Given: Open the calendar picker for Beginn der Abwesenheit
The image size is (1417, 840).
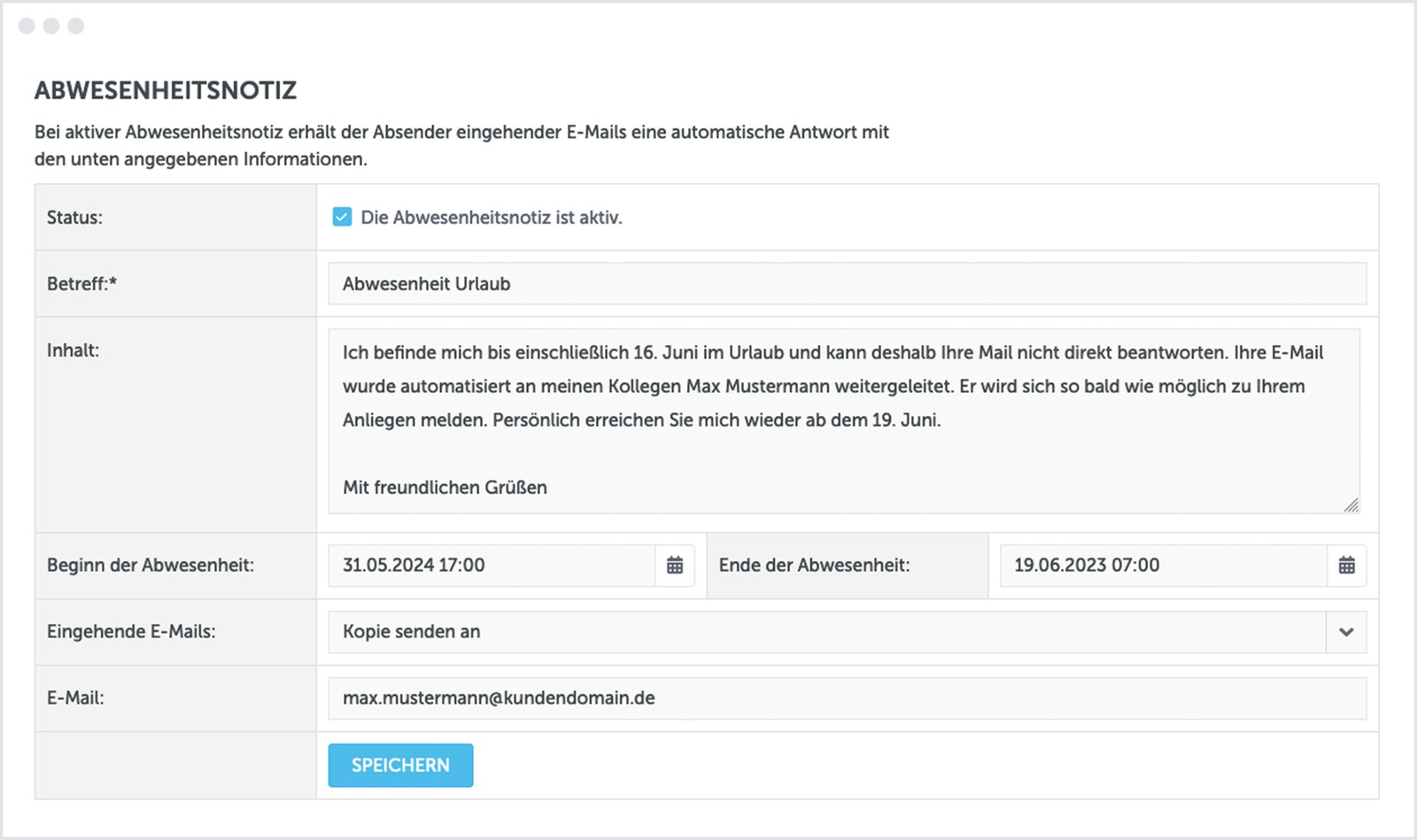Looking at the screenshot, I should tap(675, 566).
